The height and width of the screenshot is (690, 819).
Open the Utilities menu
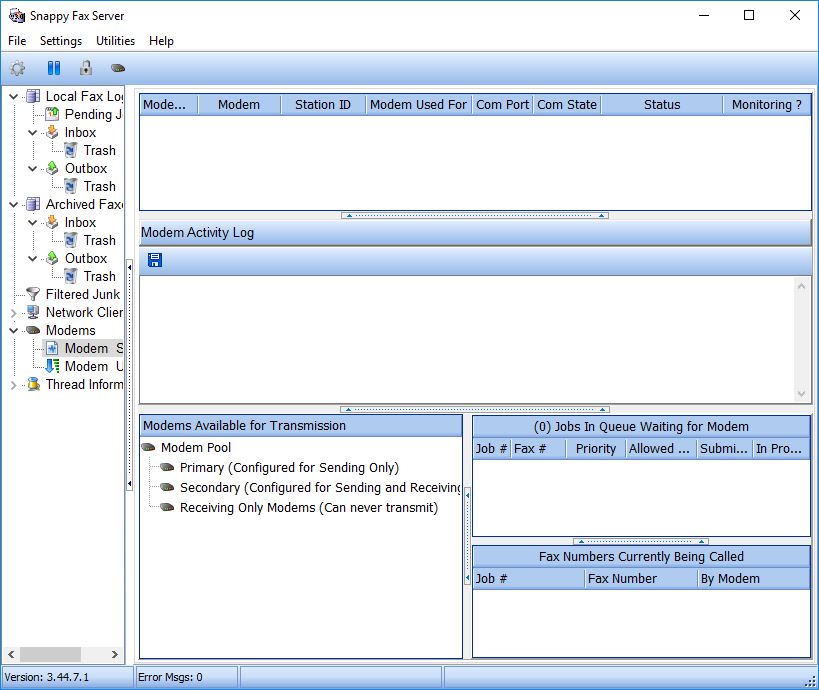[115, 41]
